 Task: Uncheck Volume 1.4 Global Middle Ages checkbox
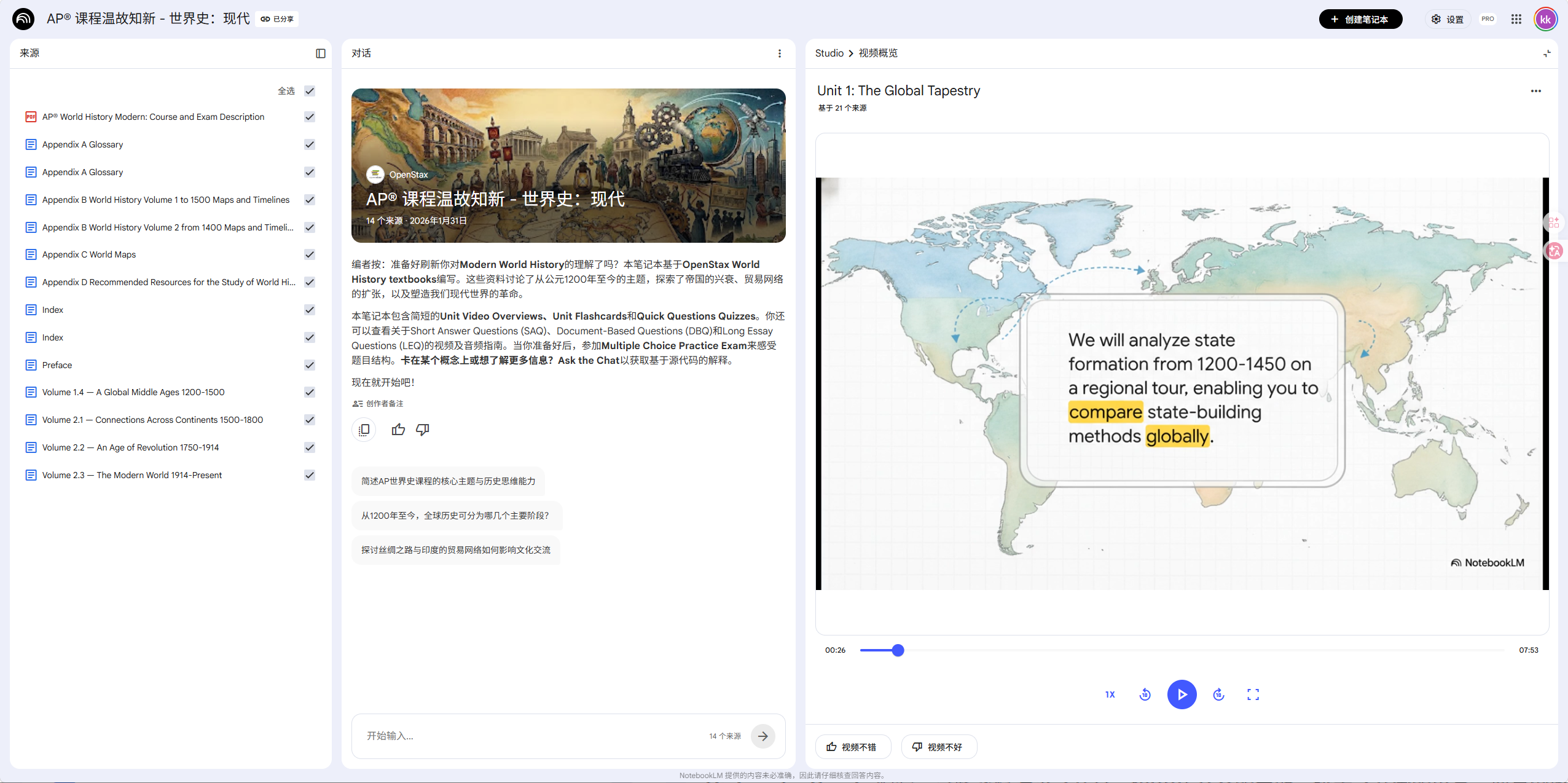[x=310, y=392]
